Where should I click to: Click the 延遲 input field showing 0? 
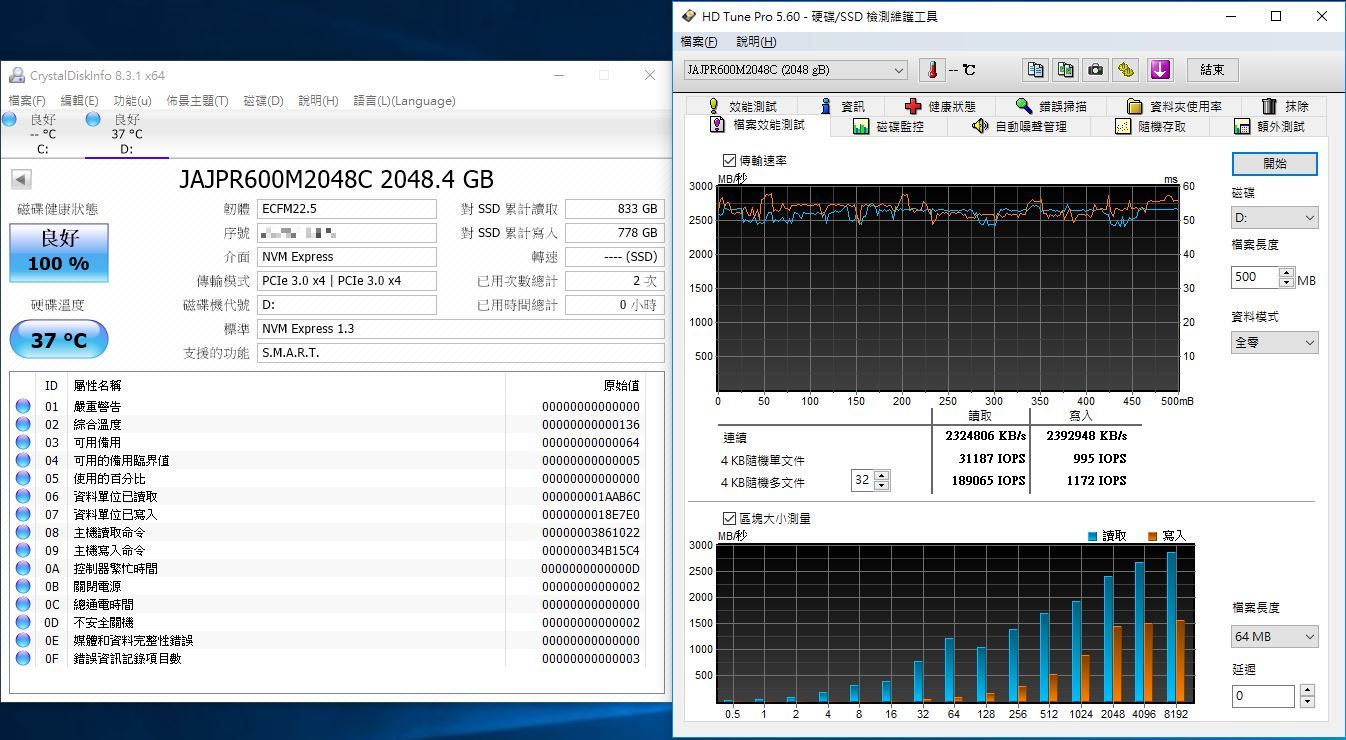[1265, 696]
